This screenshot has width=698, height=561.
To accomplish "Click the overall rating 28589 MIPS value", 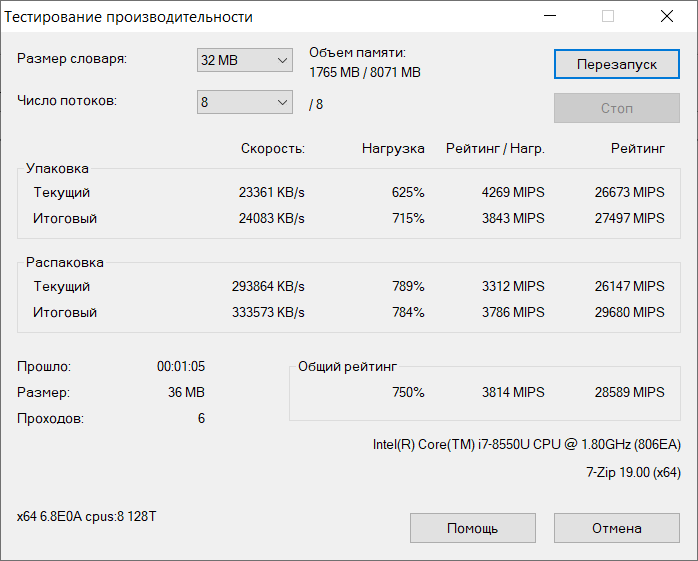I will point(629,392).
